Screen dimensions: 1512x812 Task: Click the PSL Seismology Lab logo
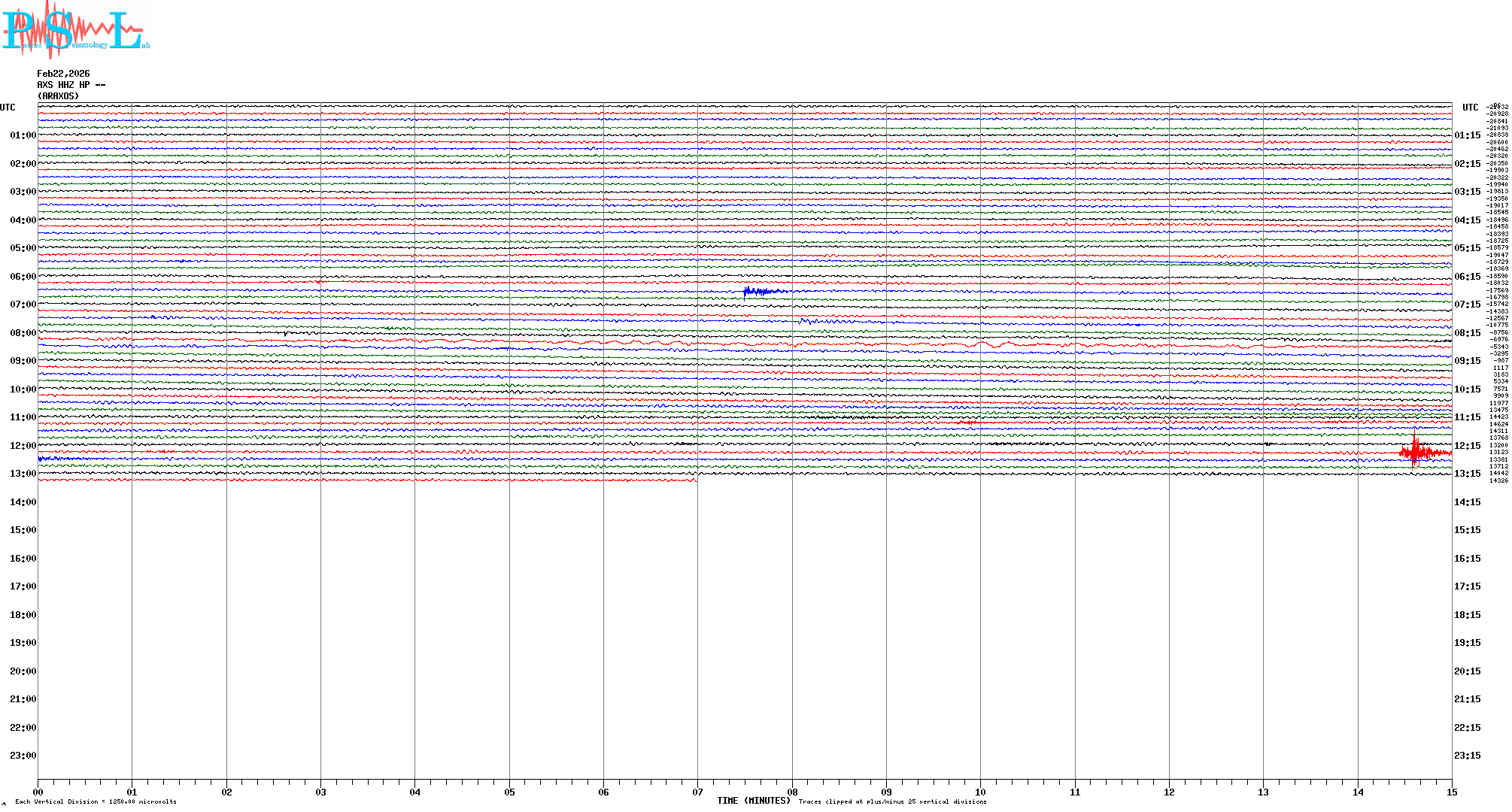click(75, 30)
